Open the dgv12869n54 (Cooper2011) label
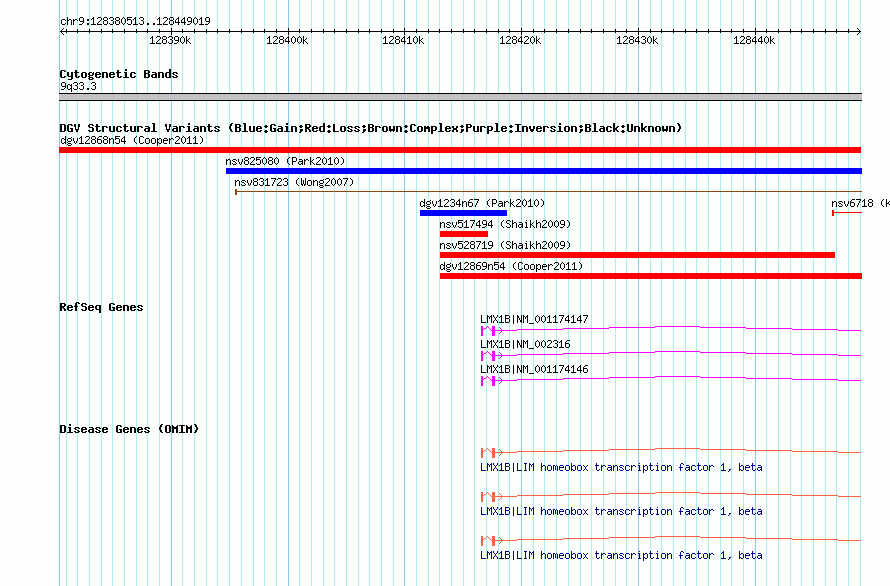Screen dimensions: 890x586 [511, 266]
